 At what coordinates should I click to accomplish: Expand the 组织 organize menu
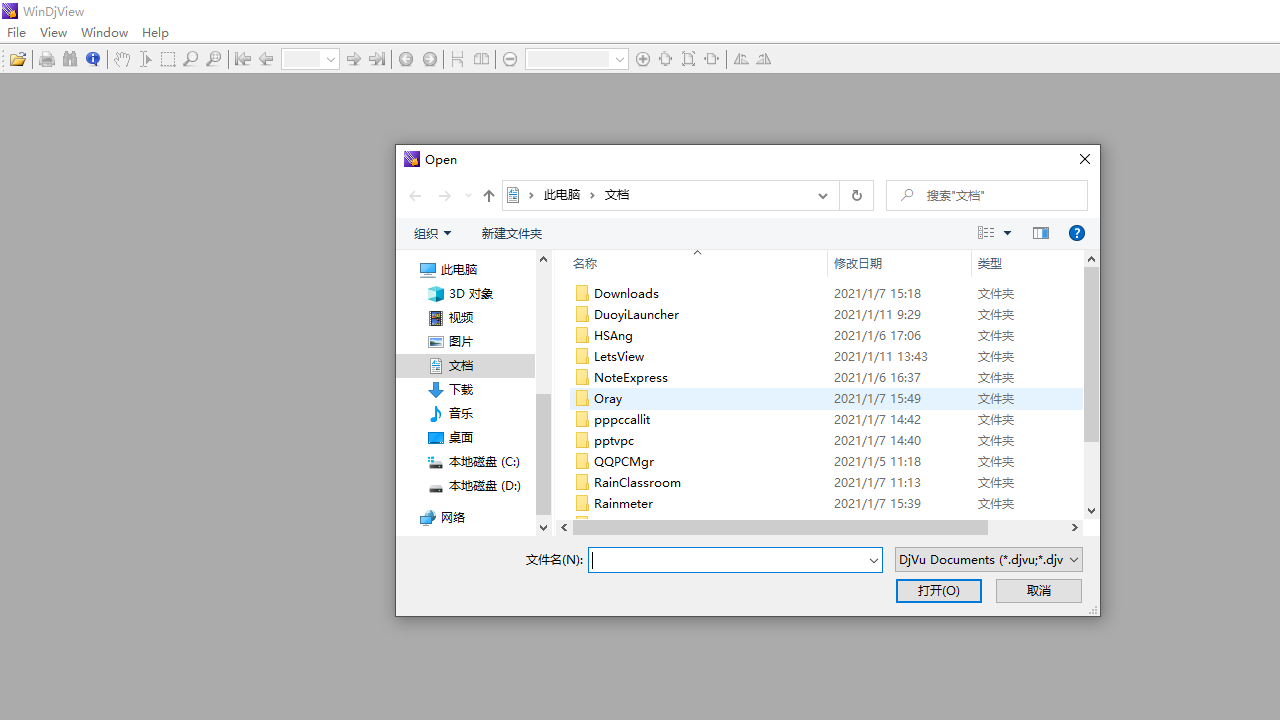(432, 233)
